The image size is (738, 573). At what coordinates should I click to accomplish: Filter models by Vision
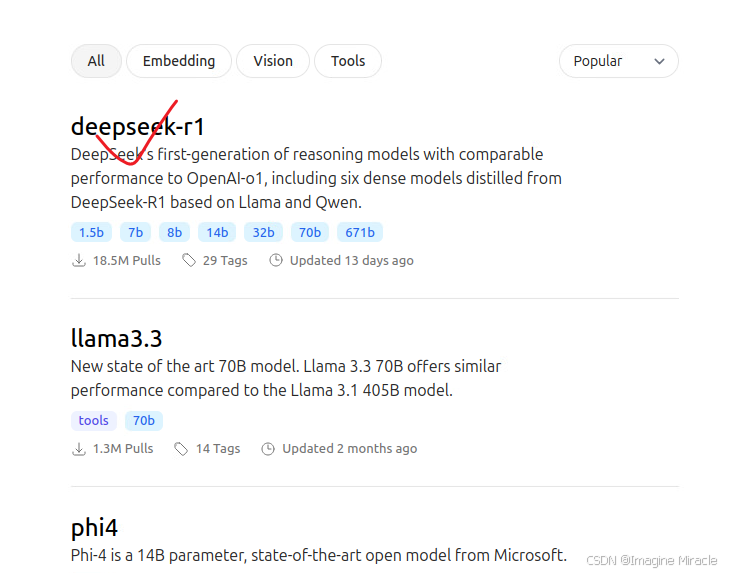coord(273,61)
